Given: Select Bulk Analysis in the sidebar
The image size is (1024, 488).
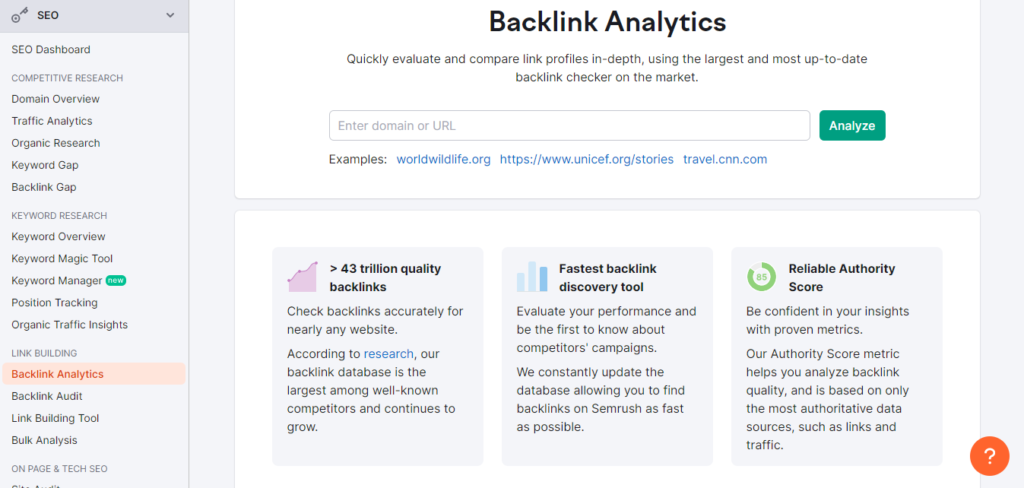Looking at the screenshot, I should coord(44,440).
